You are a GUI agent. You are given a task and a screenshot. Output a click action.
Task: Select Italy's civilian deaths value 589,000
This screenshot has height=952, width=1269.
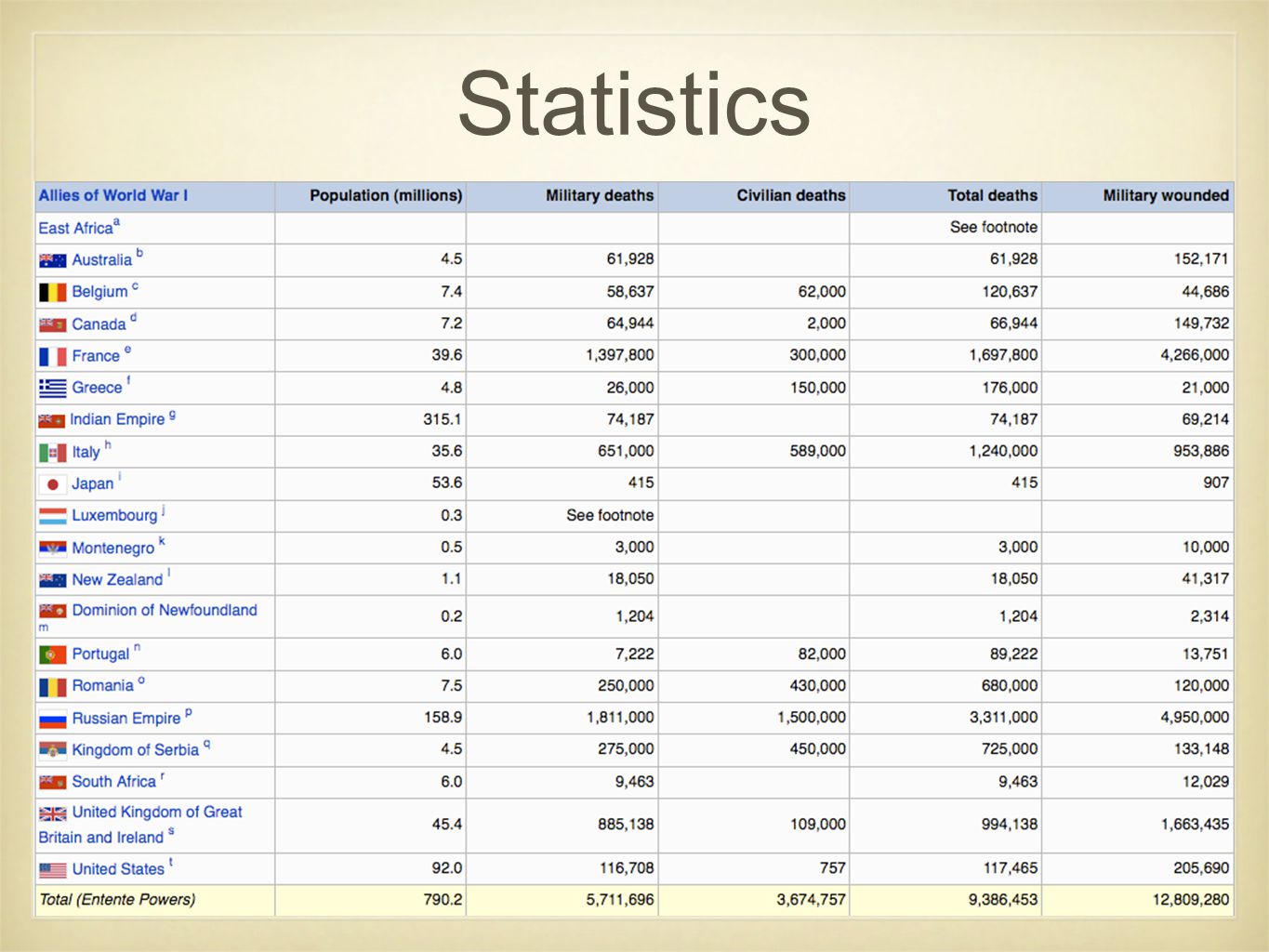click(818, 451)
